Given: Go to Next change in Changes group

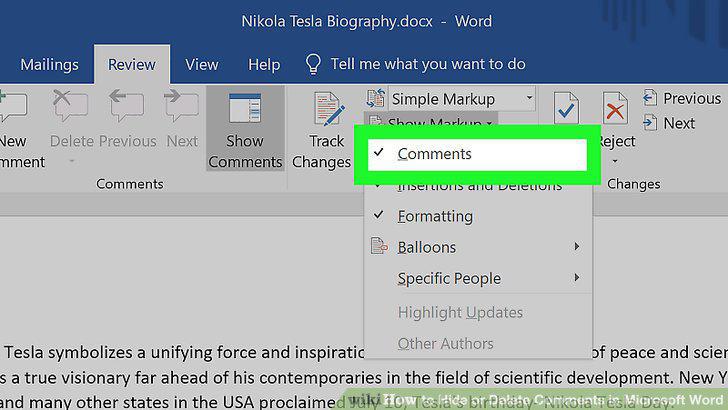Looking at the screenshot, I should click(669, 123).
